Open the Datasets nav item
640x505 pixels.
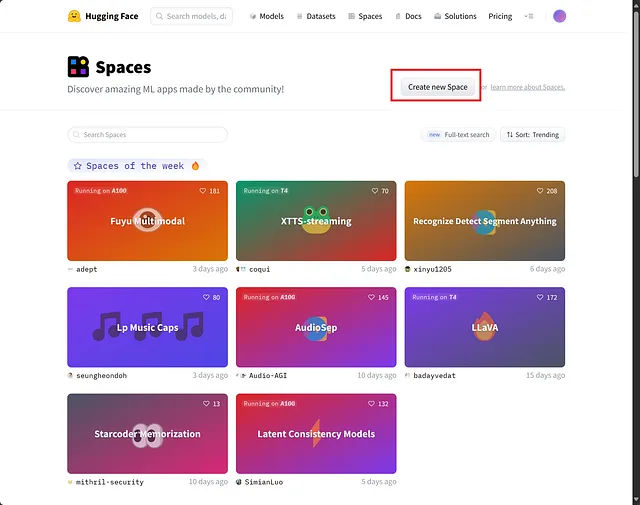coord(316,16)
